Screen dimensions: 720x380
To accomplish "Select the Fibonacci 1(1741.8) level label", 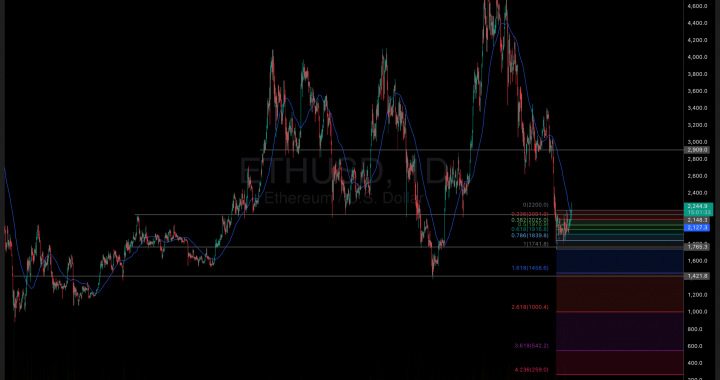I will [x=536, y=244].
